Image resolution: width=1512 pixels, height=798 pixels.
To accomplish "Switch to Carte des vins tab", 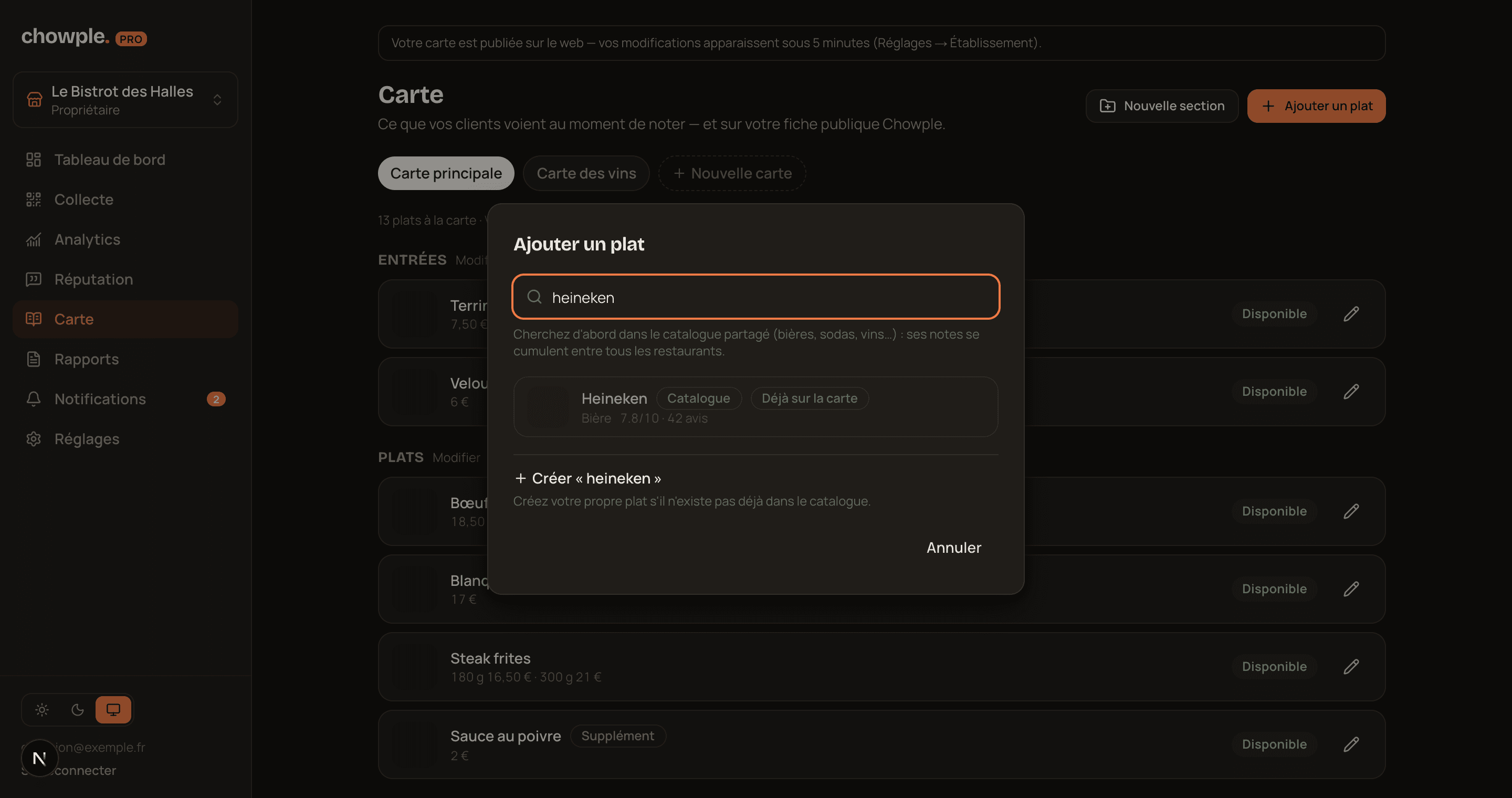I will click(x=586, y=174).
